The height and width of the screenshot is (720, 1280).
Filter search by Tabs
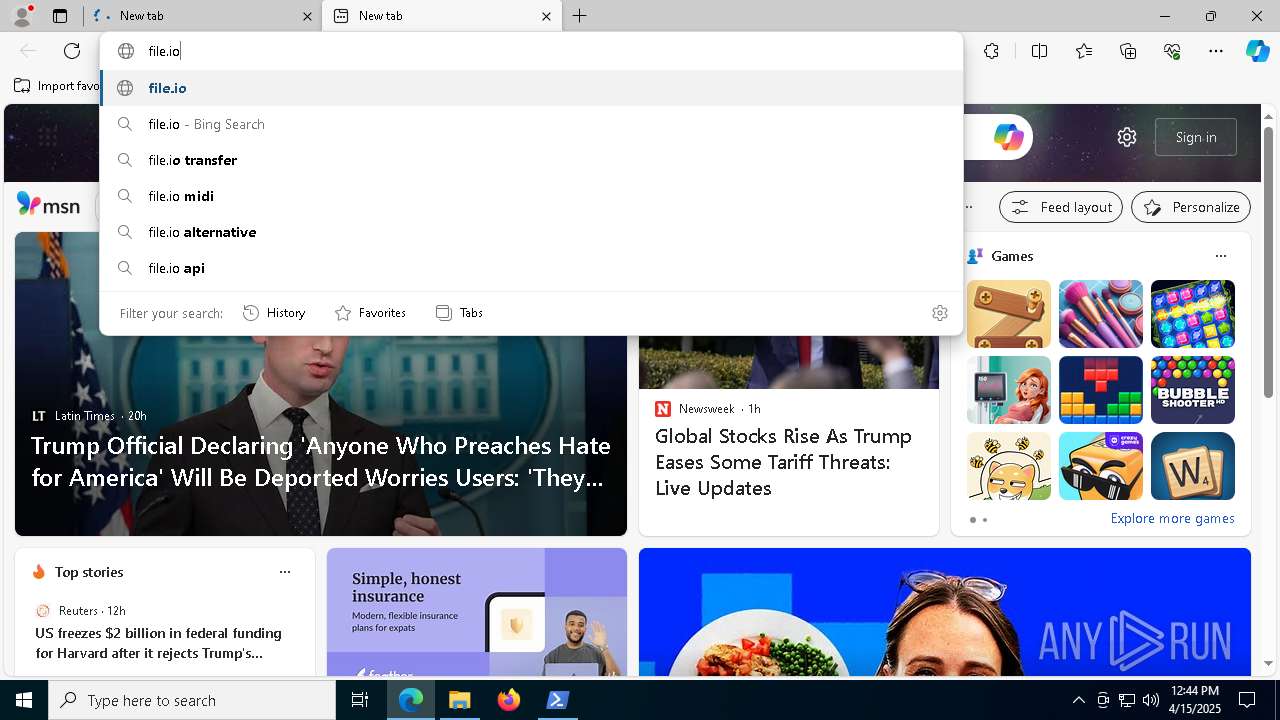pyautogui.click(x=459, y=313)
